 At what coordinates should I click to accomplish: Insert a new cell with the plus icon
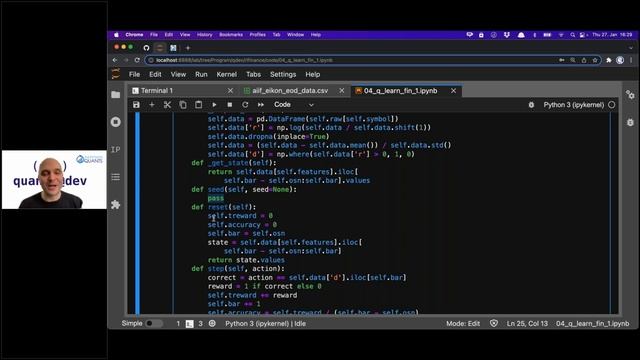pos(152,105)
